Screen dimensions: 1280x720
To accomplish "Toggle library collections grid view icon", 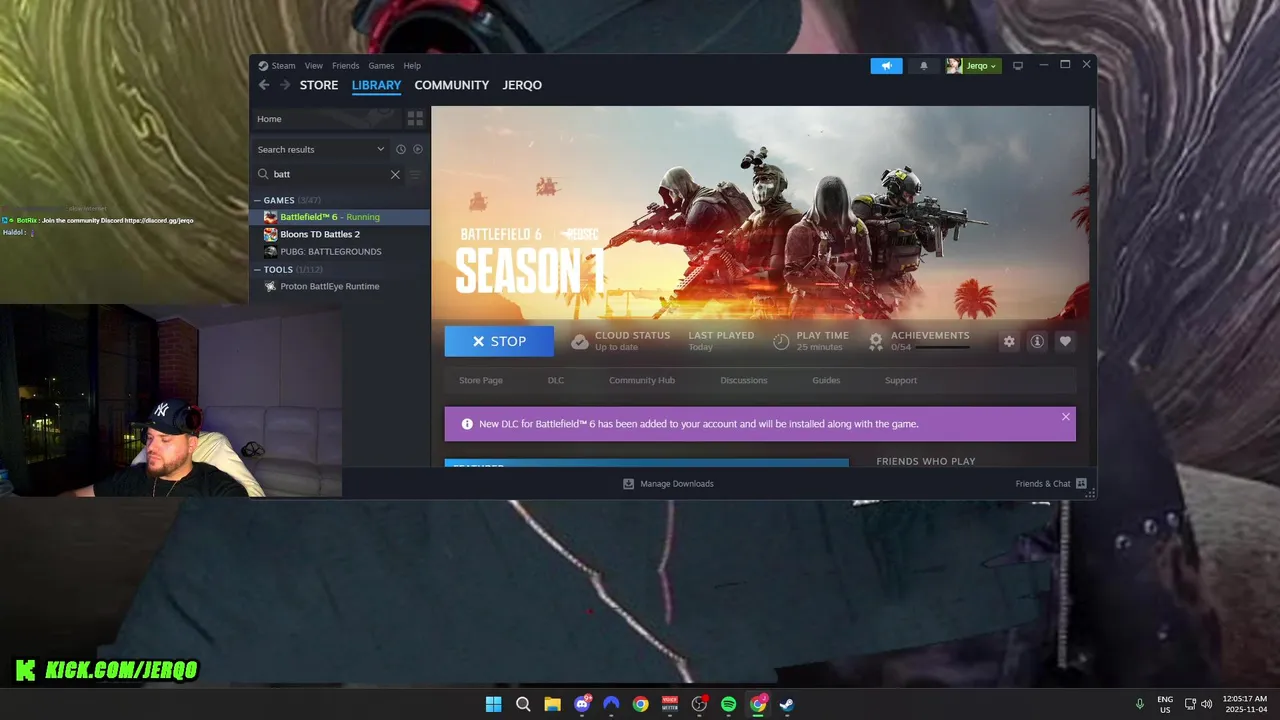I will pos(415,119).
